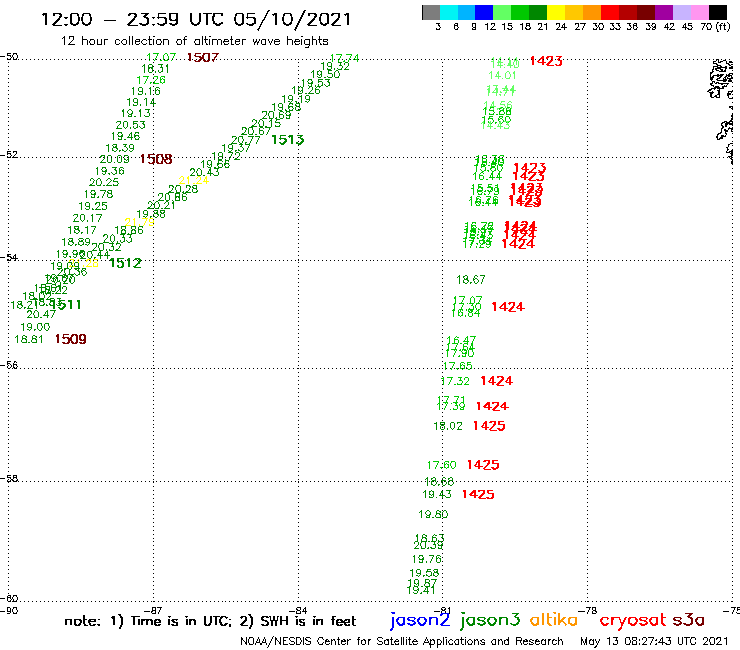
Task: Click the green time label 1512
Action: point(125,263)
